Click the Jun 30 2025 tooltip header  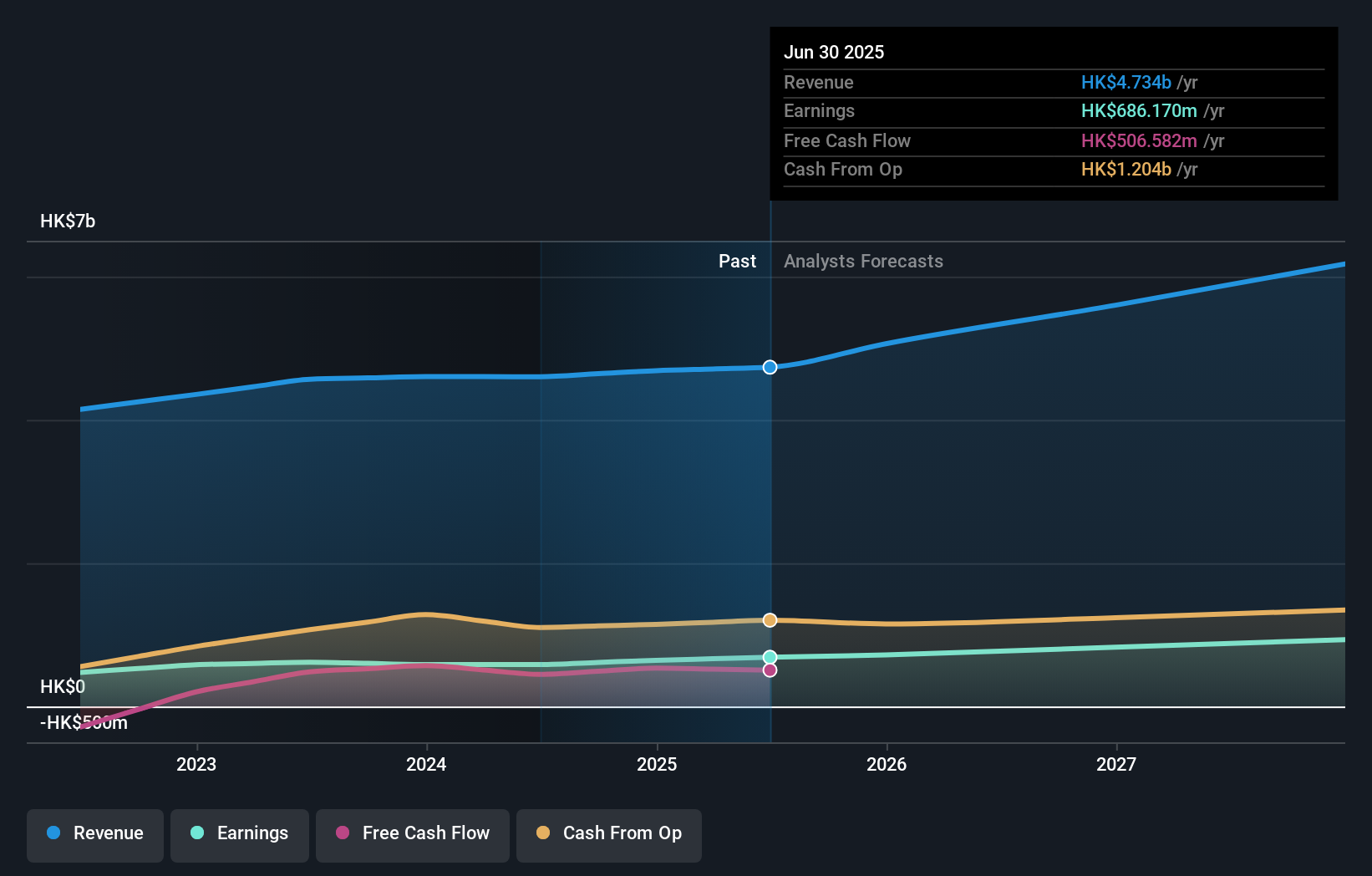tap(834, 52)
